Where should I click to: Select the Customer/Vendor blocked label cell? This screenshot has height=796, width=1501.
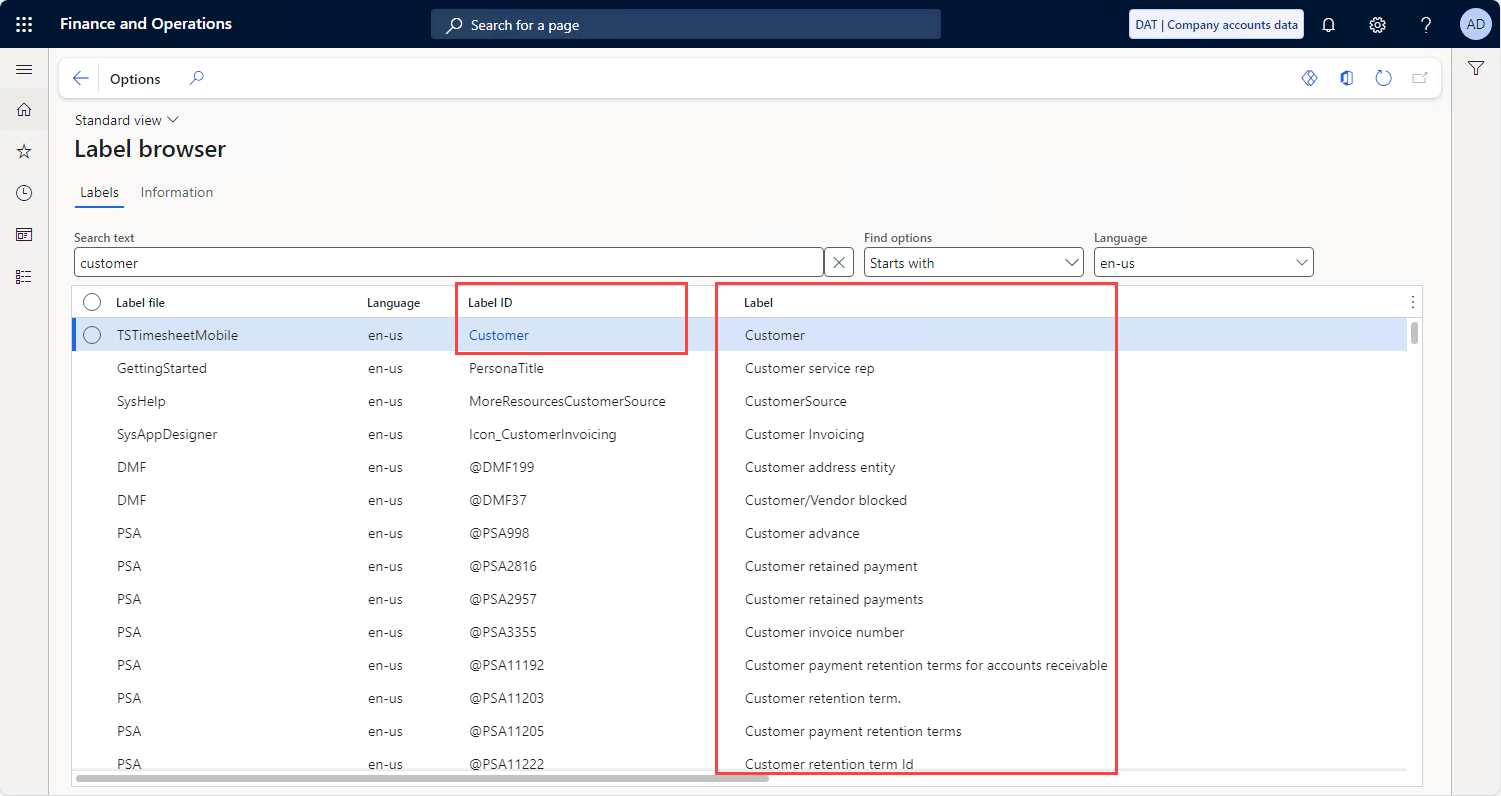(x=826, y=500)
